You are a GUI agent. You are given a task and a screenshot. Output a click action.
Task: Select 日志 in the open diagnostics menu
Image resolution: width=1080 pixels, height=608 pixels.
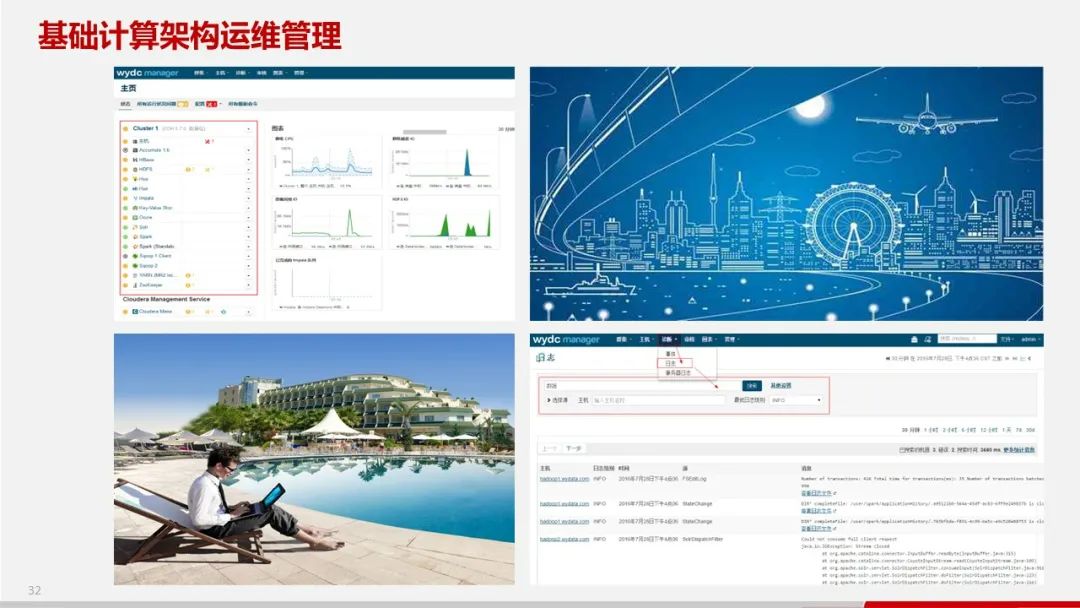tap(670, 363)
